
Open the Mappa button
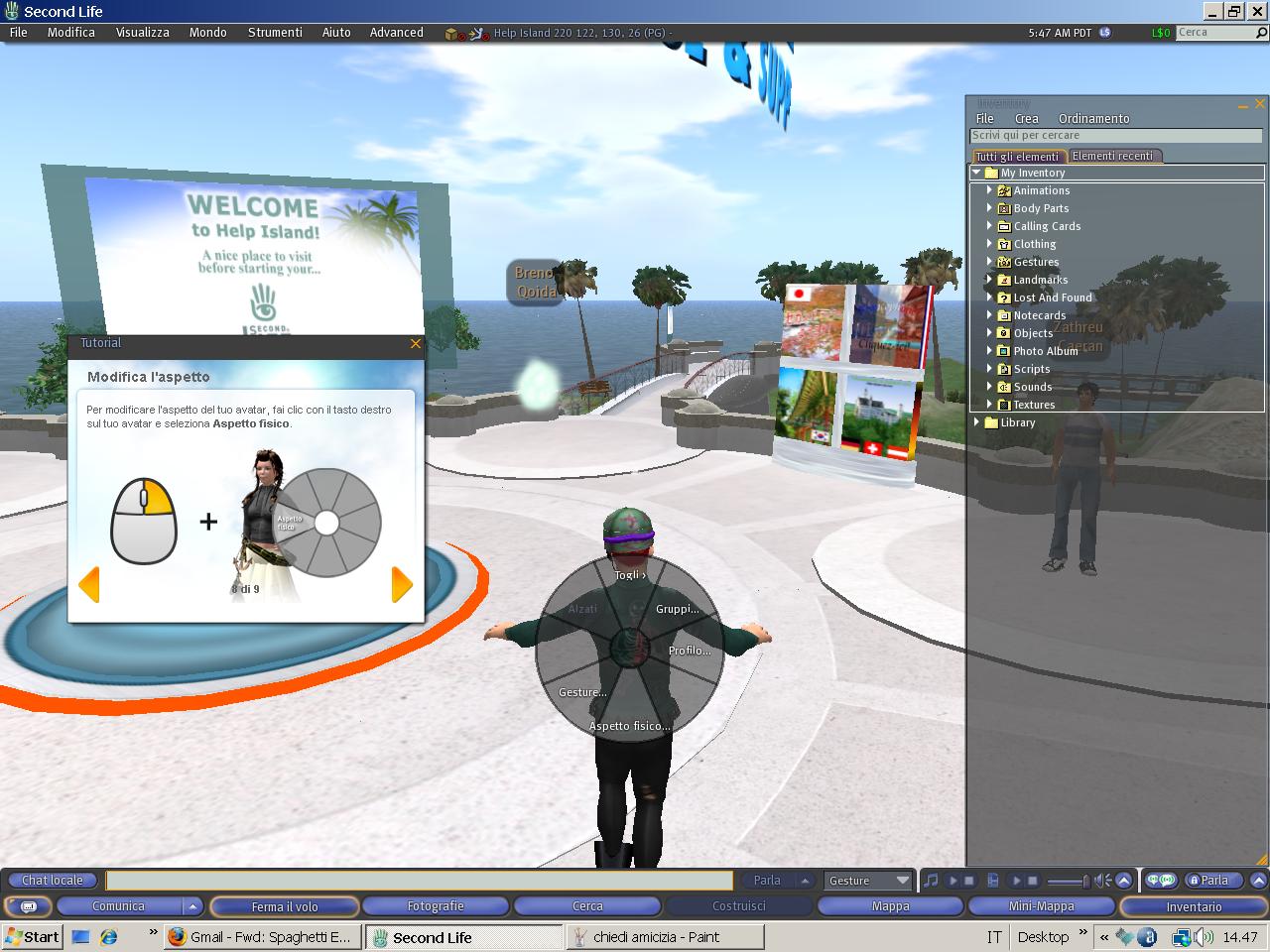tap(891, 906)
